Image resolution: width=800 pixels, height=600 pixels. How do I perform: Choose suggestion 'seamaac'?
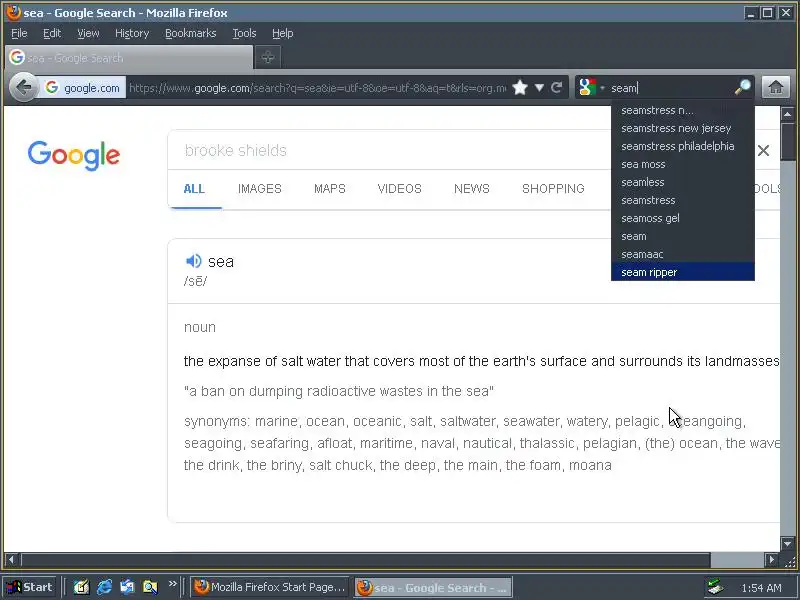pyautogui.click(x=683, y=254)
